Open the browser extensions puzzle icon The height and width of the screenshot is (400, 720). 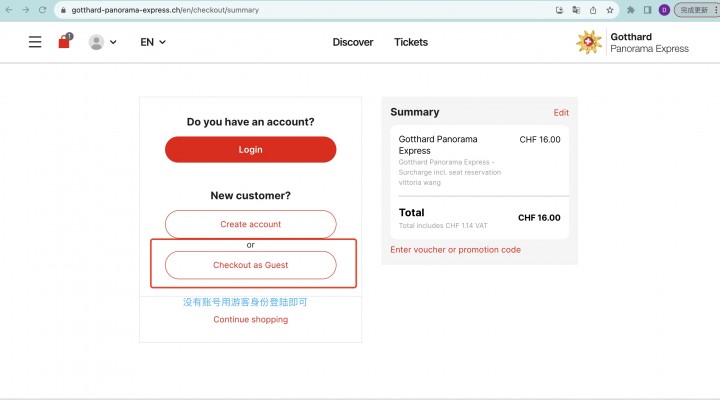pyautogui.click(x=630, y=10)
